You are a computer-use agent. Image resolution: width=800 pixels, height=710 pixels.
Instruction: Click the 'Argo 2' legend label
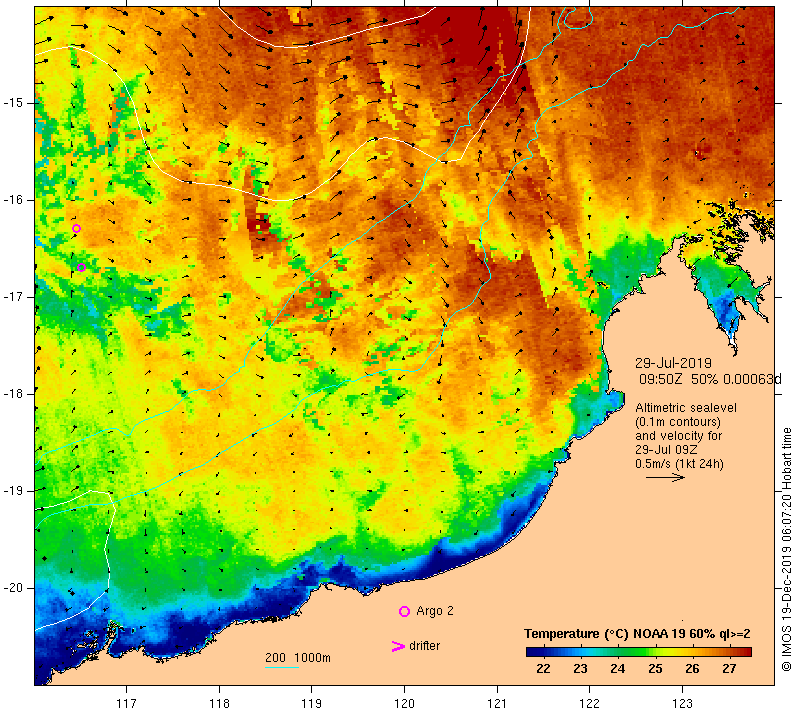pos(435,611)
